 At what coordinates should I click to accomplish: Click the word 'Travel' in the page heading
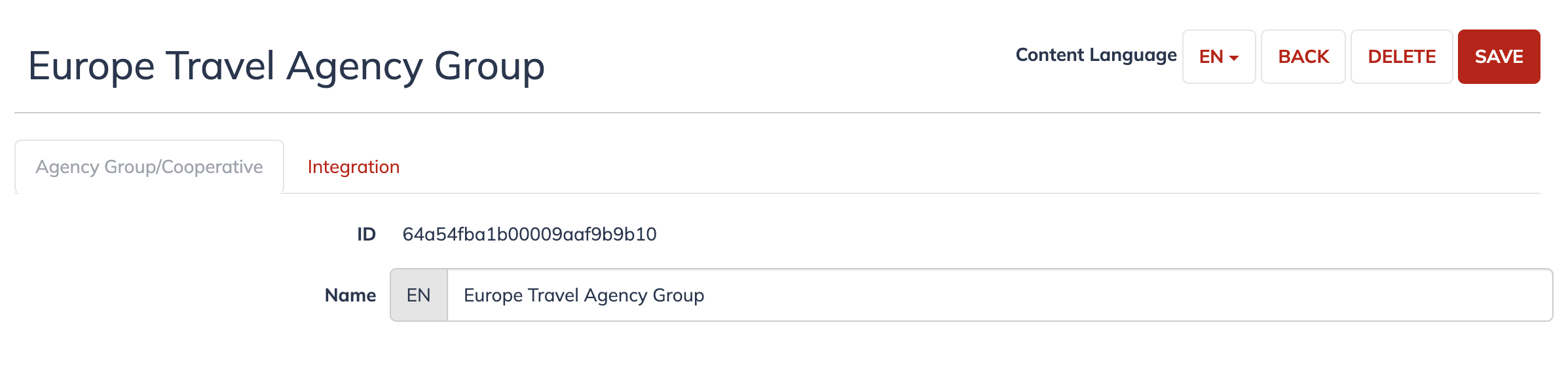click(x=220, y=66)
